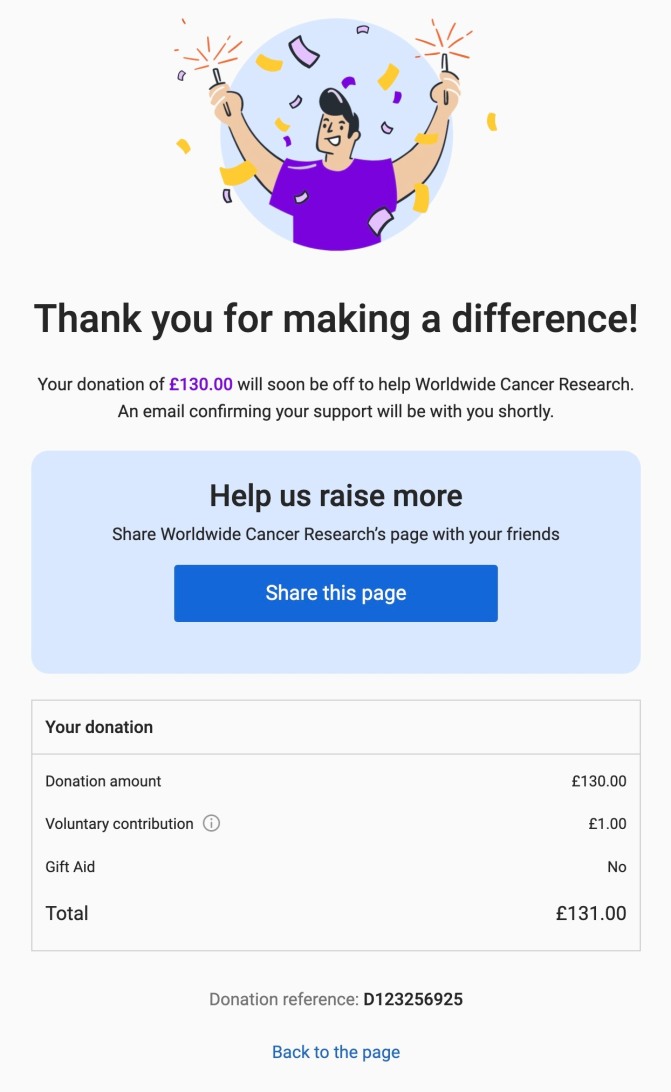Viewport: 671px width, 1092px height.
Task: Click the Voluntary contribution info icon
Action: (x=211, y=824)
